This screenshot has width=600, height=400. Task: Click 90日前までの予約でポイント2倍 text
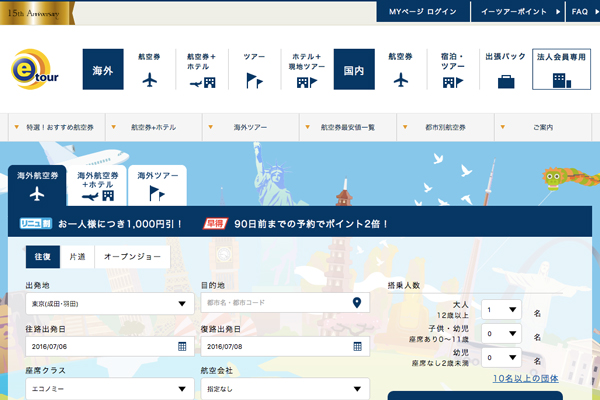point(311,224)
